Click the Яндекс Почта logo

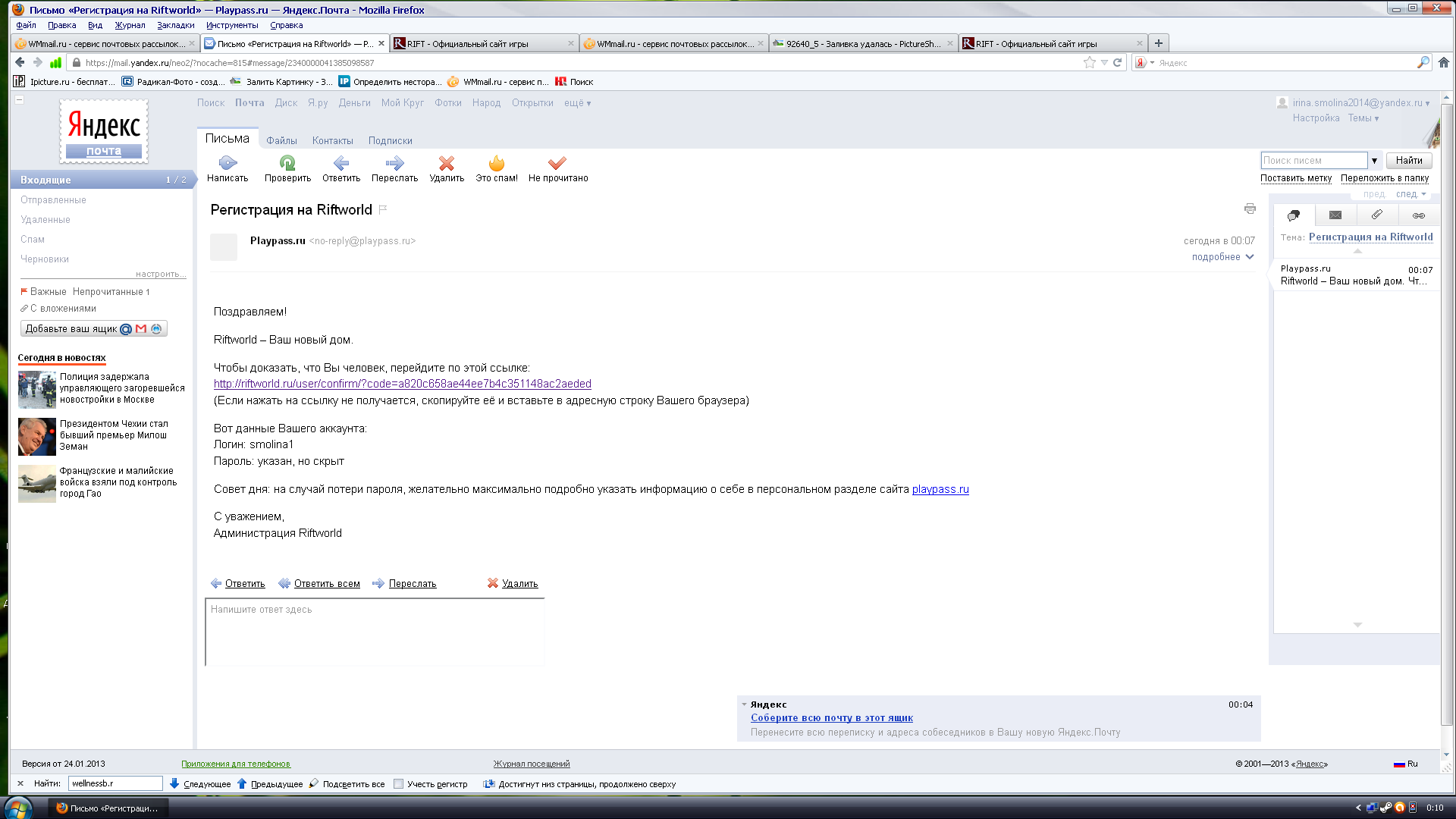104,131
